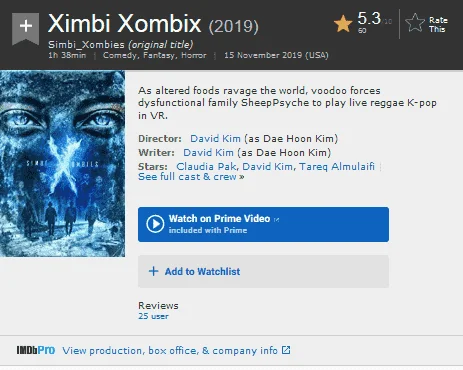The image size is (463, 370).
Task: Click Watch on Prime Video button
Action: pyautogui.click(x=263, y=224)
